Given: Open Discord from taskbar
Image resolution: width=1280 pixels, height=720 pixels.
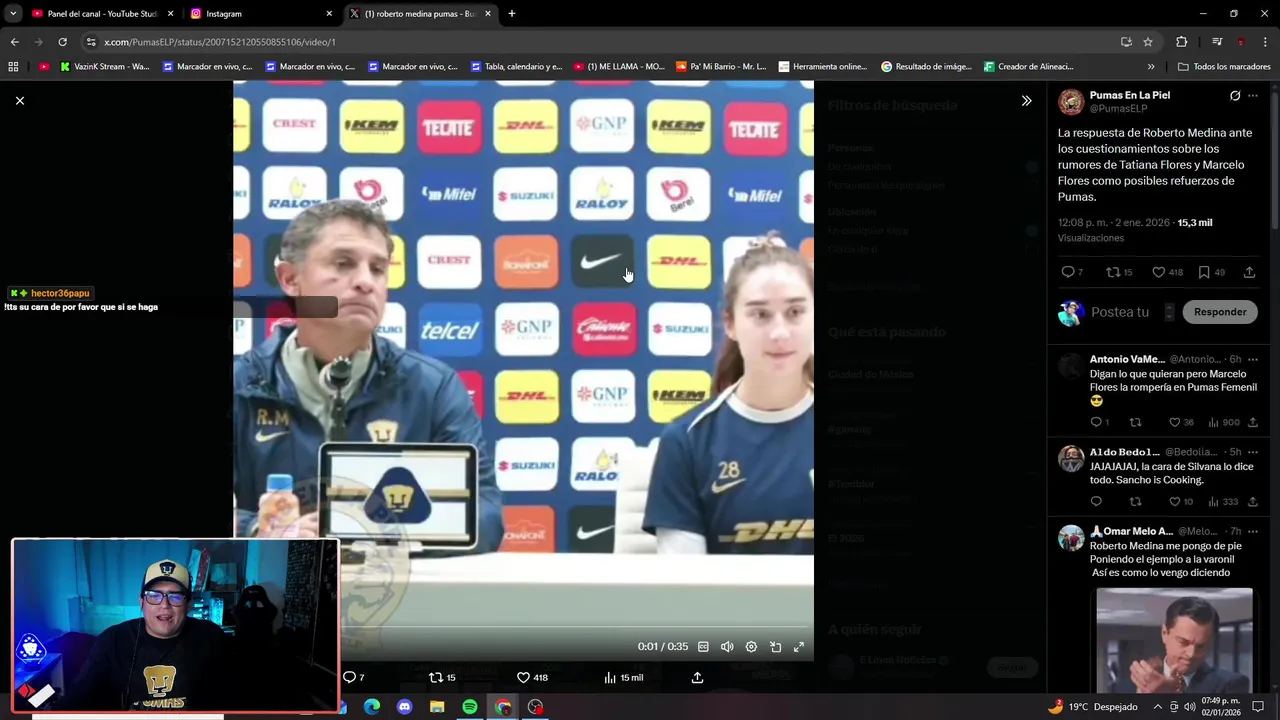Looking at the screenshot, I should [x=404, y=707].
